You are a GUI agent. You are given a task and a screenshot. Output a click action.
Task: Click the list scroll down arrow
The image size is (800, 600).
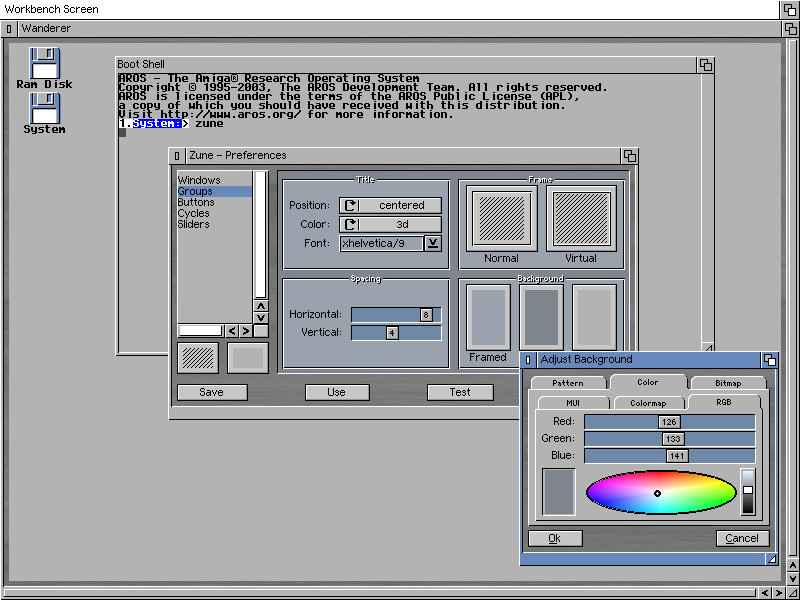pos(261,318)
